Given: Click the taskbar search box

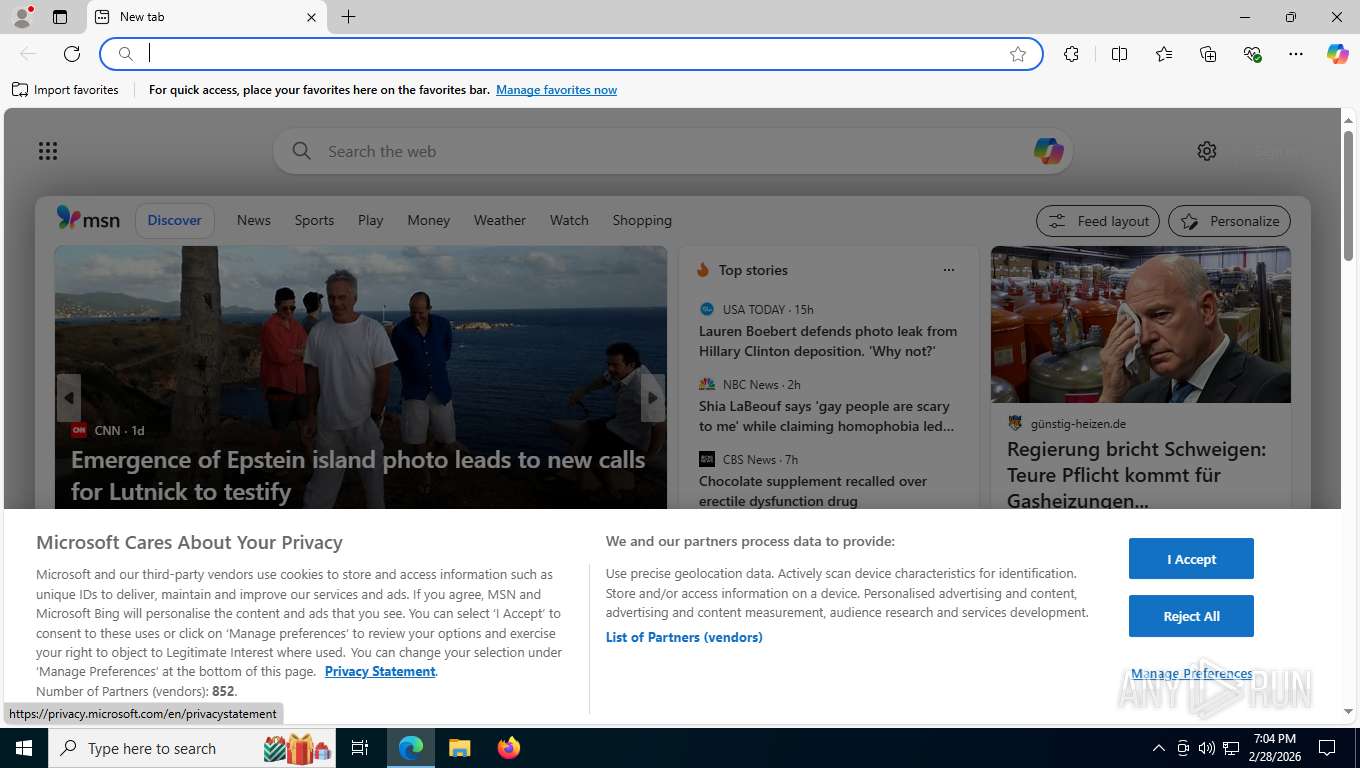Looking at the screenshot, I should pos(193,748).
